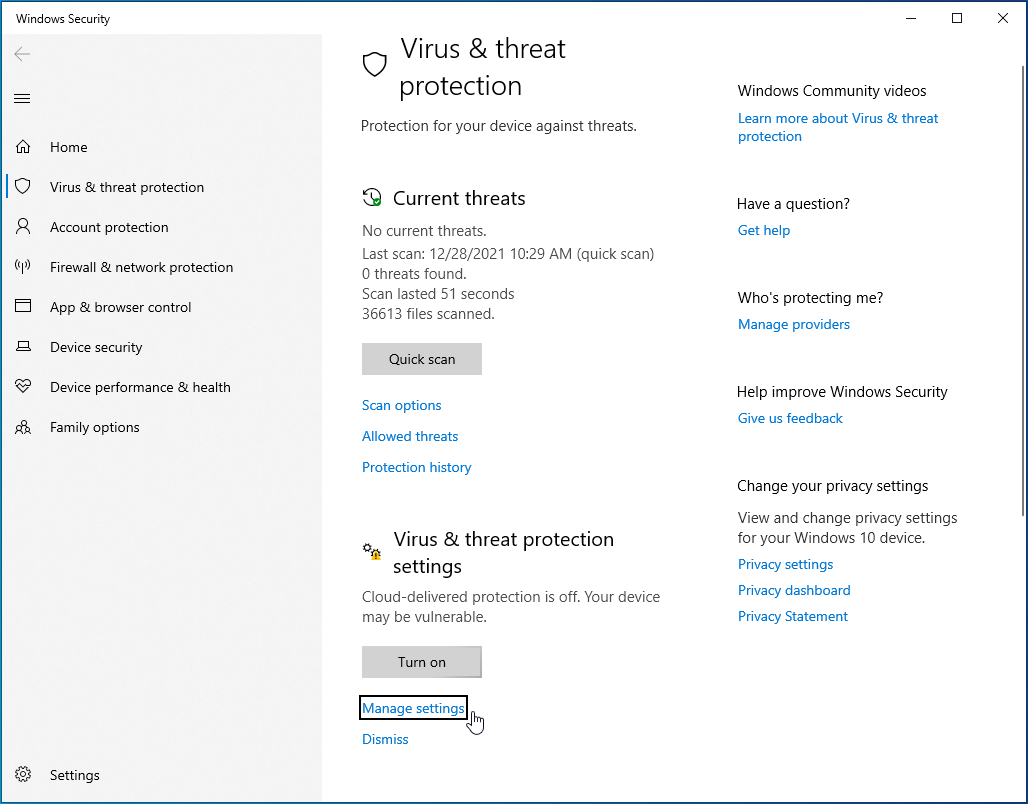Go back using the back arrow

click(22, 54)
